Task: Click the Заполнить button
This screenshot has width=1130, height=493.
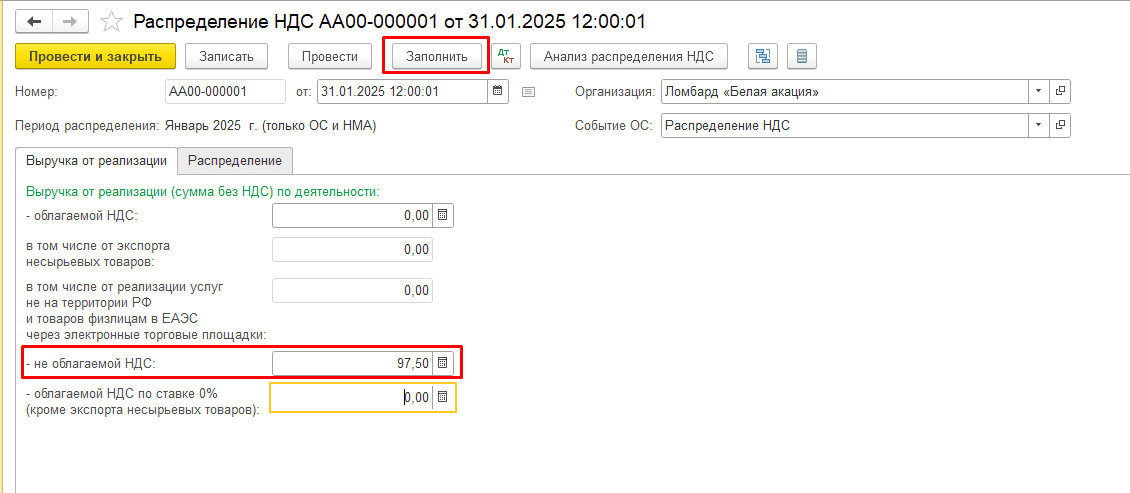Action: pyautogui.click(x=436, y=56)
